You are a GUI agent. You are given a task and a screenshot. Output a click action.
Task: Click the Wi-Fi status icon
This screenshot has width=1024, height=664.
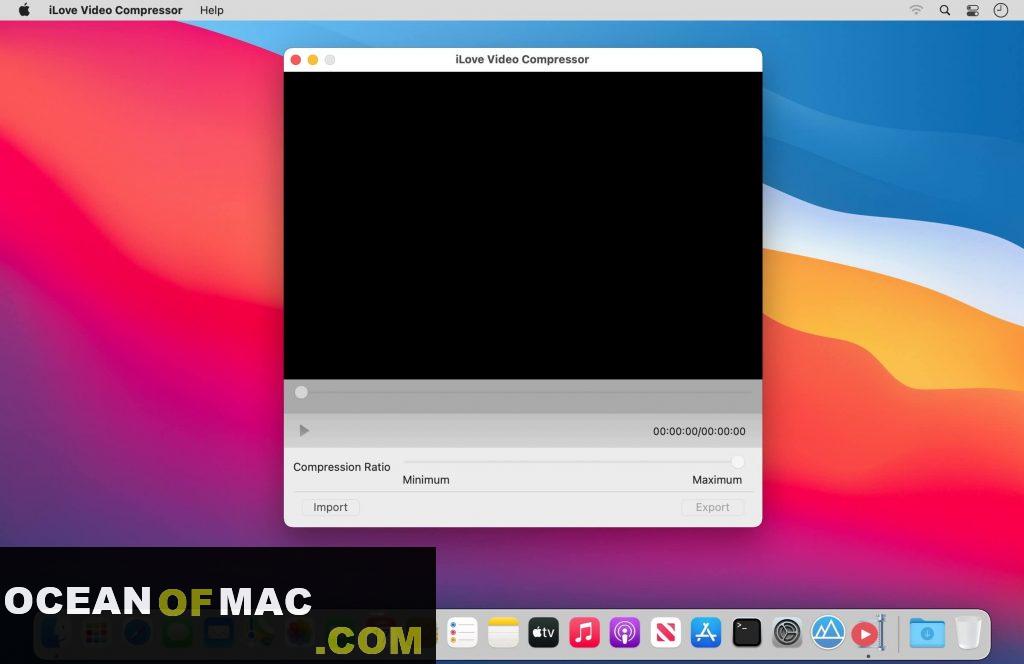tap(916, 10)
